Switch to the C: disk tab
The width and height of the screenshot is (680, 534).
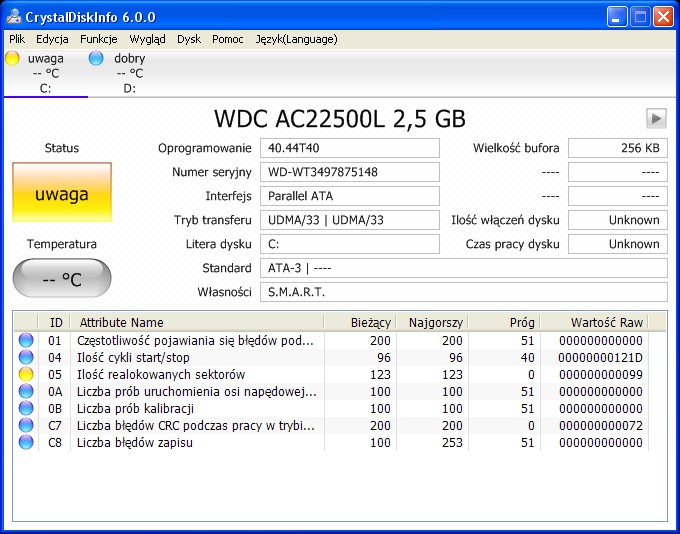(x=46, y=73)
